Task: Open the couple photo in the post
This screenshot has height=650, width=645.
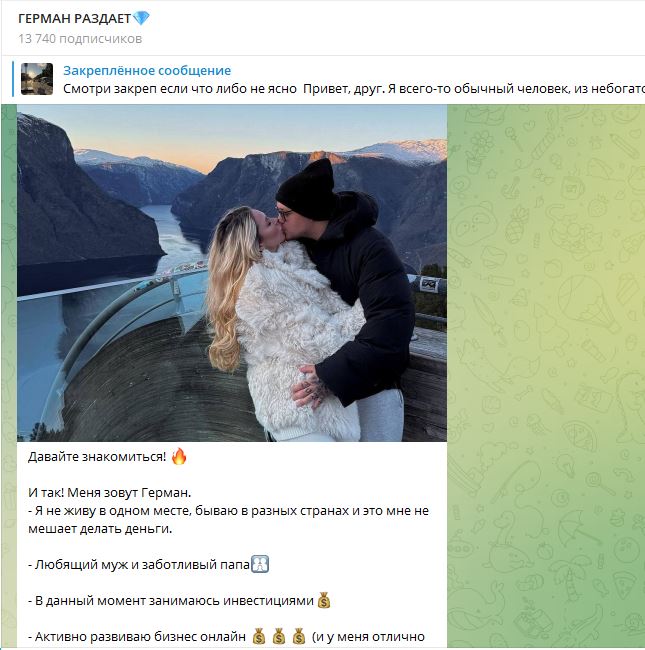Action: (232, 273)
